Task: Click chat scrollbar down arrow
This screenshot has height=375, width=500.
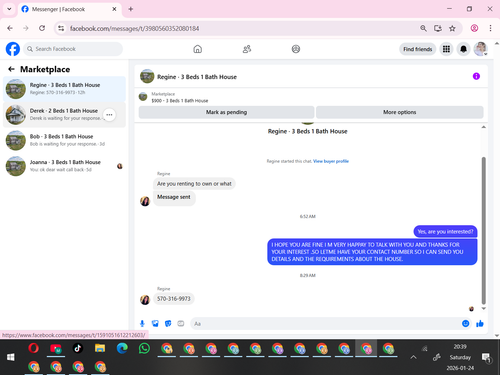Action: pos(483,308)
